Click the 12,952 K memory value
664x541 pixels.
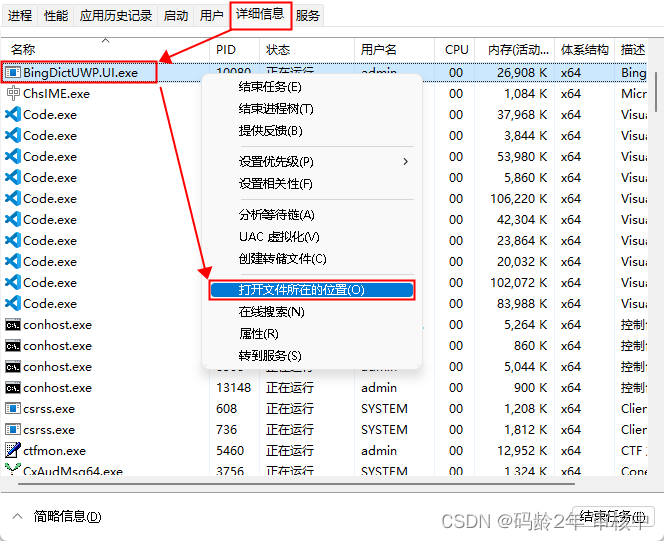[522, 450]
